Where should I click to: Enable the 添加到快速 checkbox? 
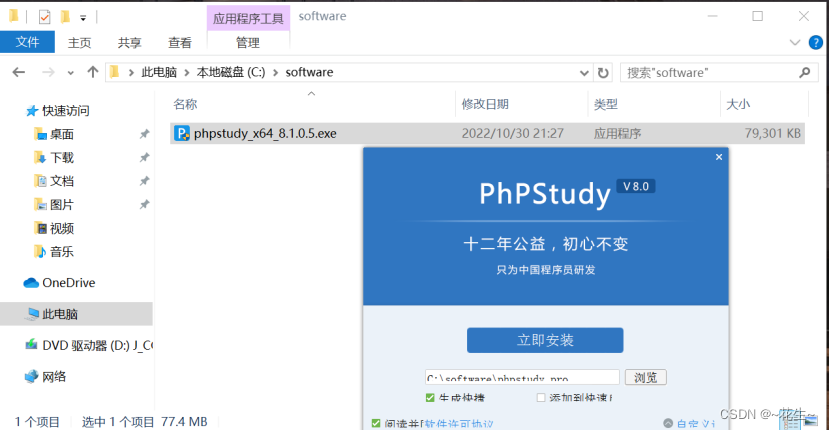pyautogui.click(x=540, y=398)
